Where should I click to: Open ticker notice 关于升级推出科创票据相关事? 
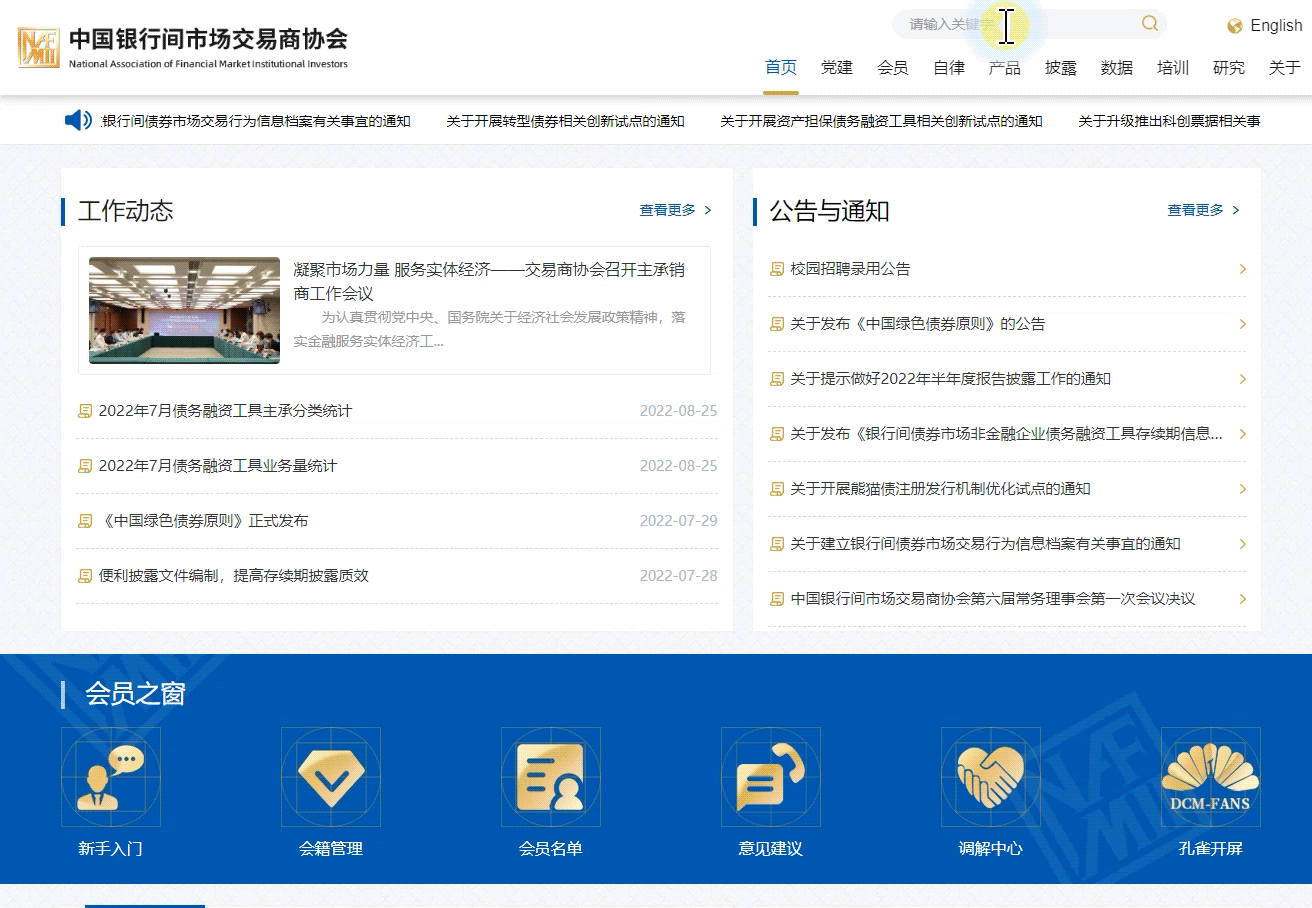click(x=1169, y=121)
